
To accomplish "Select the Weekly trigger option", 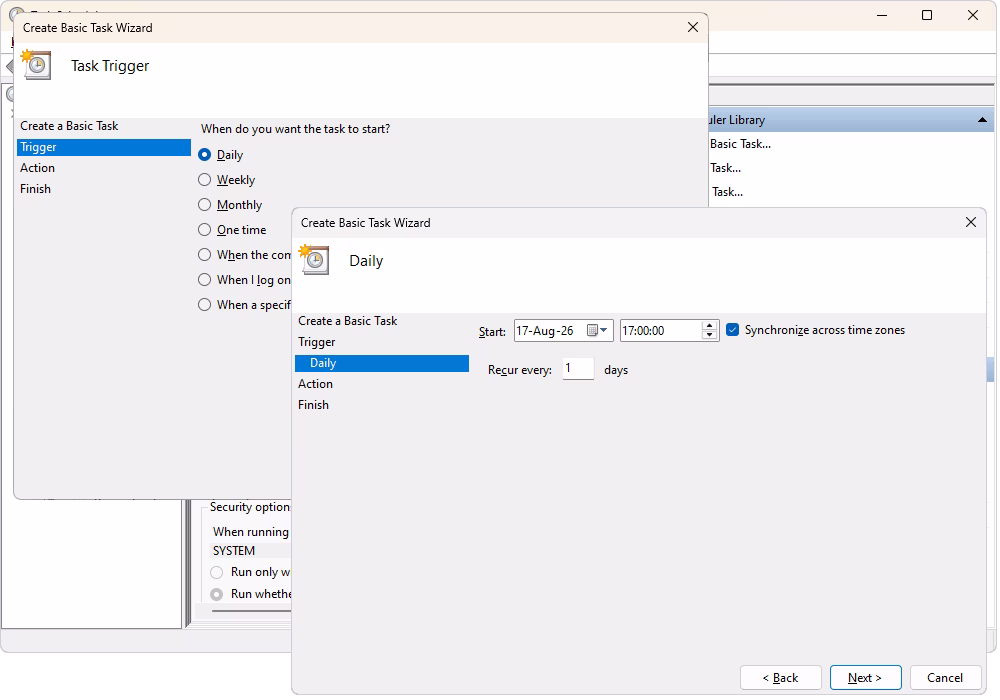I will point(205,180).
